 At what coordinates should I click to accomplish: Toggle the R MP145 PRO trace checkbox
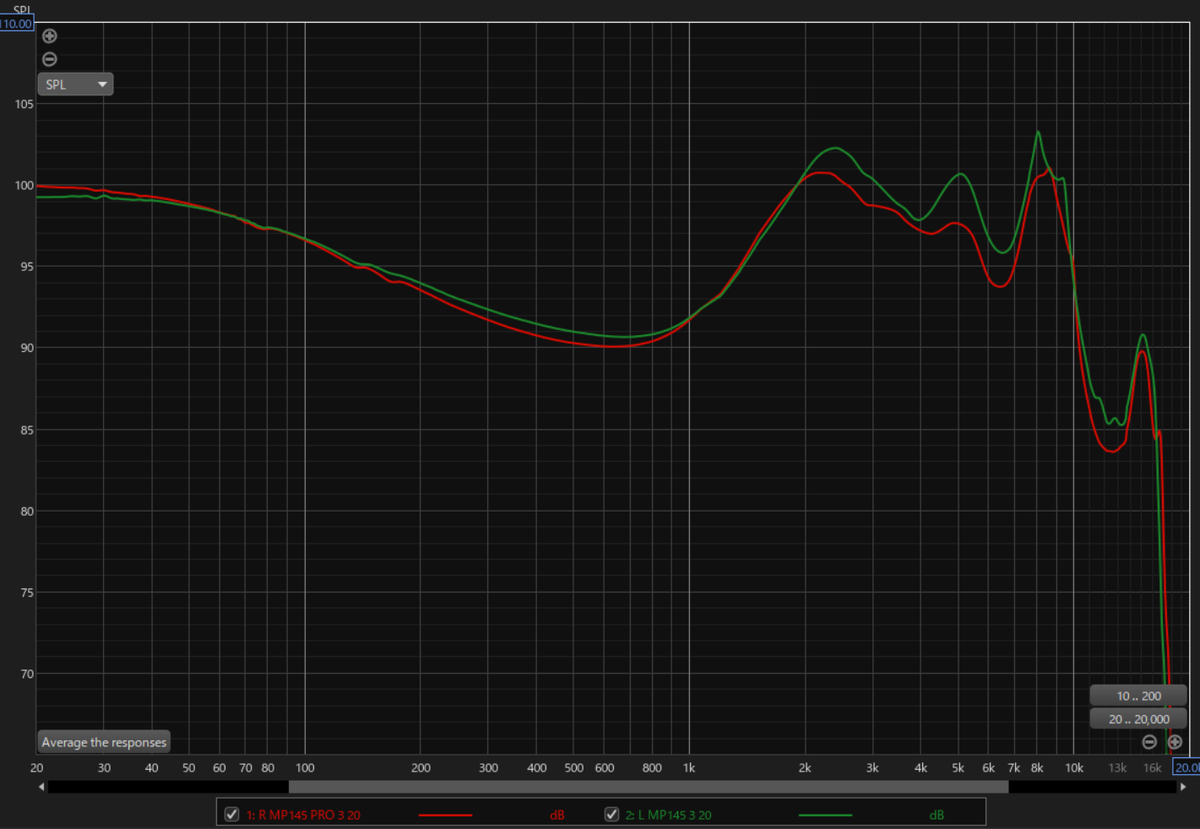[232, 815]
